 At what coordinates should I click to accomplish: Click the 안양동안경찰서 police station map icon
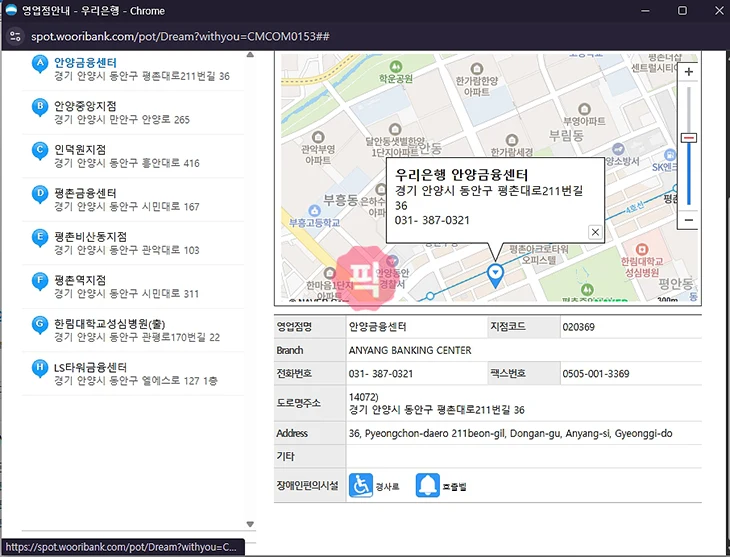[x=392, y=260]
